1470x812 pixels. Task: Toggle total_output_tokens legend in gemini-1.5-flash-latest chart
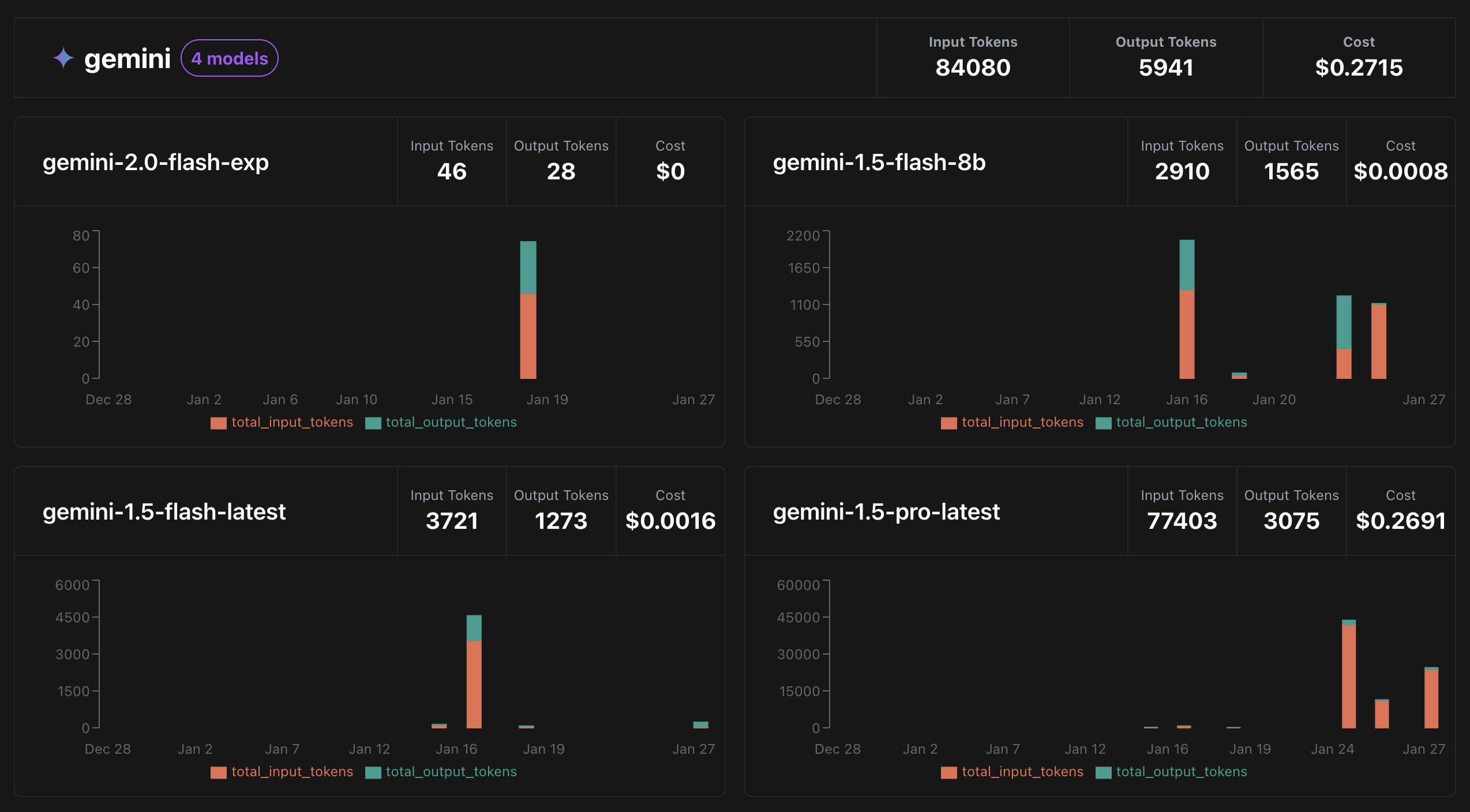(441, 772)
